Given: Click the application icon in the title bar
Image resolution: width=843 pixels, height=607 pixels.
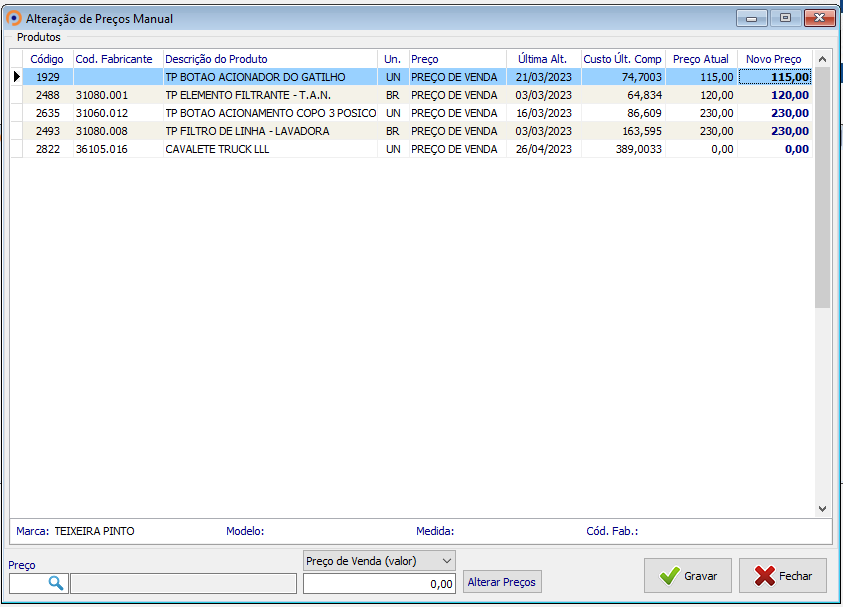Looking at the screenshot, I should coord(14,18).
